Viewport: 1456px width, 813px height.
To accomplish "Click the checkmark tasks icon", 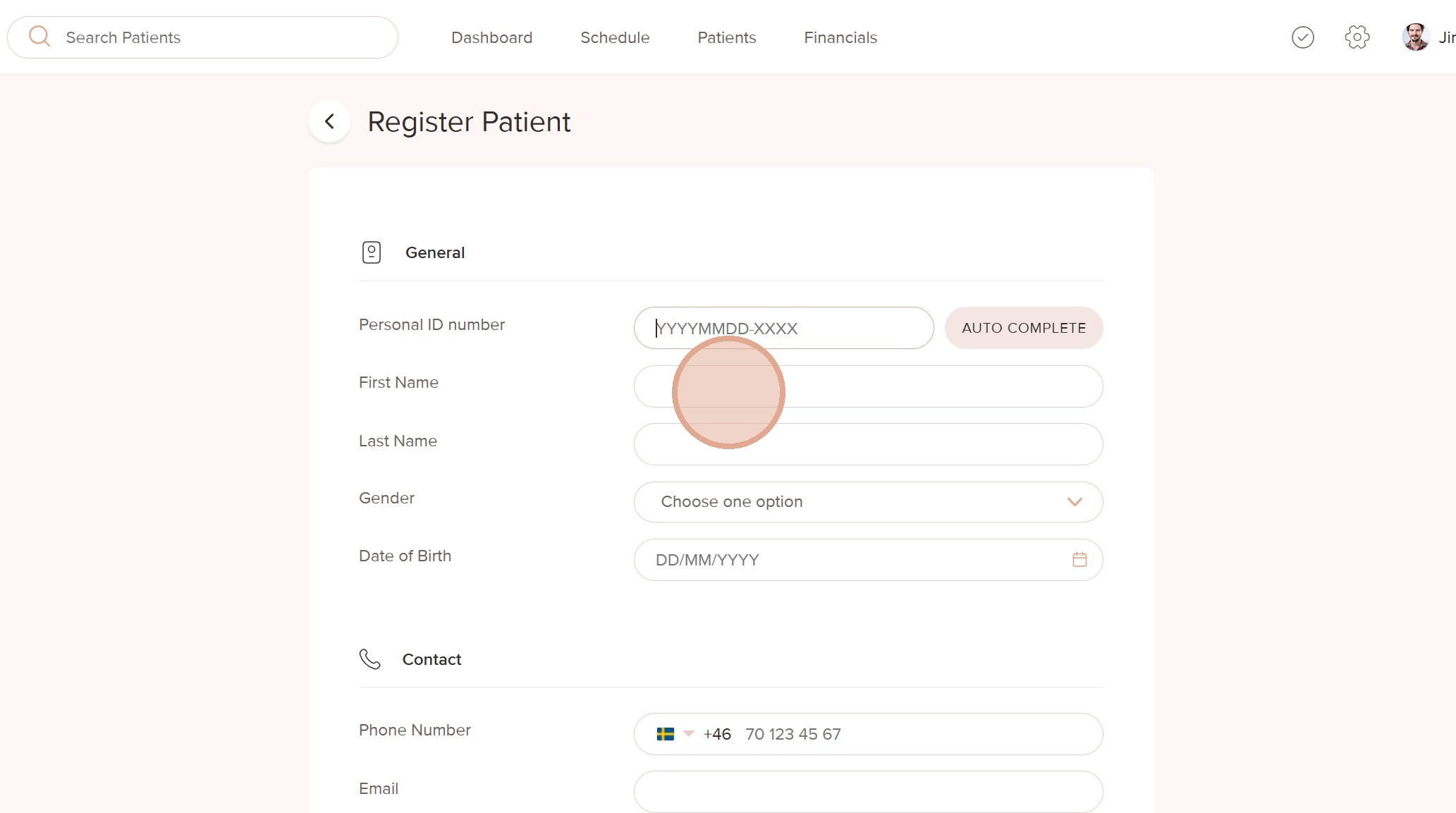I will pos(1302,37).
